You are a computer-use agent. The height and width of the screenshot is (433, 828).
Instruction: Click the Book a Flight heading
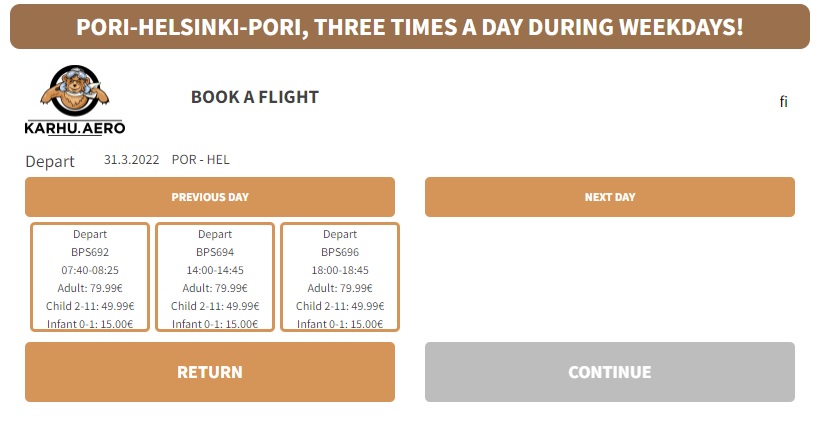coord(255,97)
